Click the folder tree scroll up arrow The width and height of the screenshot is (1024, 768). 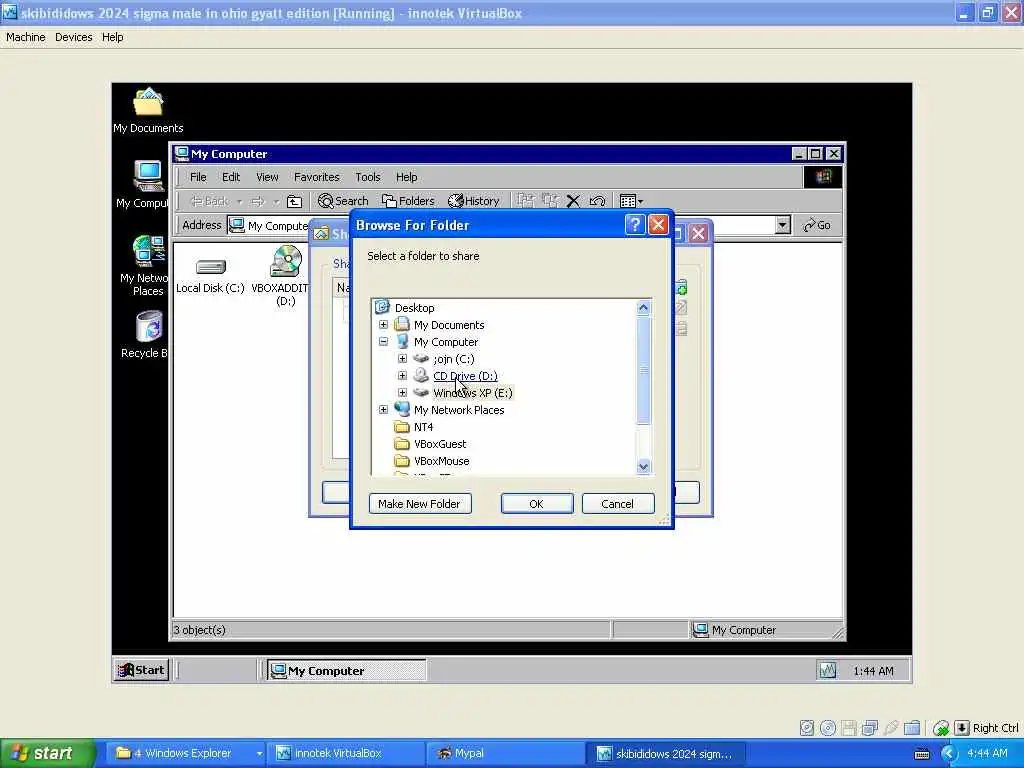click(x=643, y=308)
